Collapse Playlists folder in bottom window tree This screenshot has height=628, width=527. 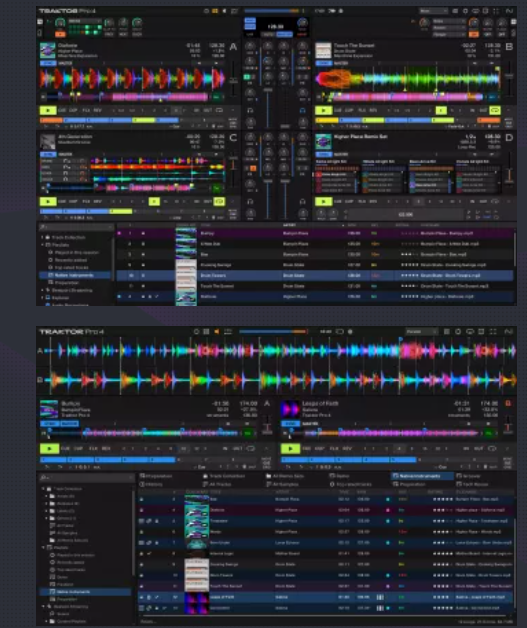44,547
